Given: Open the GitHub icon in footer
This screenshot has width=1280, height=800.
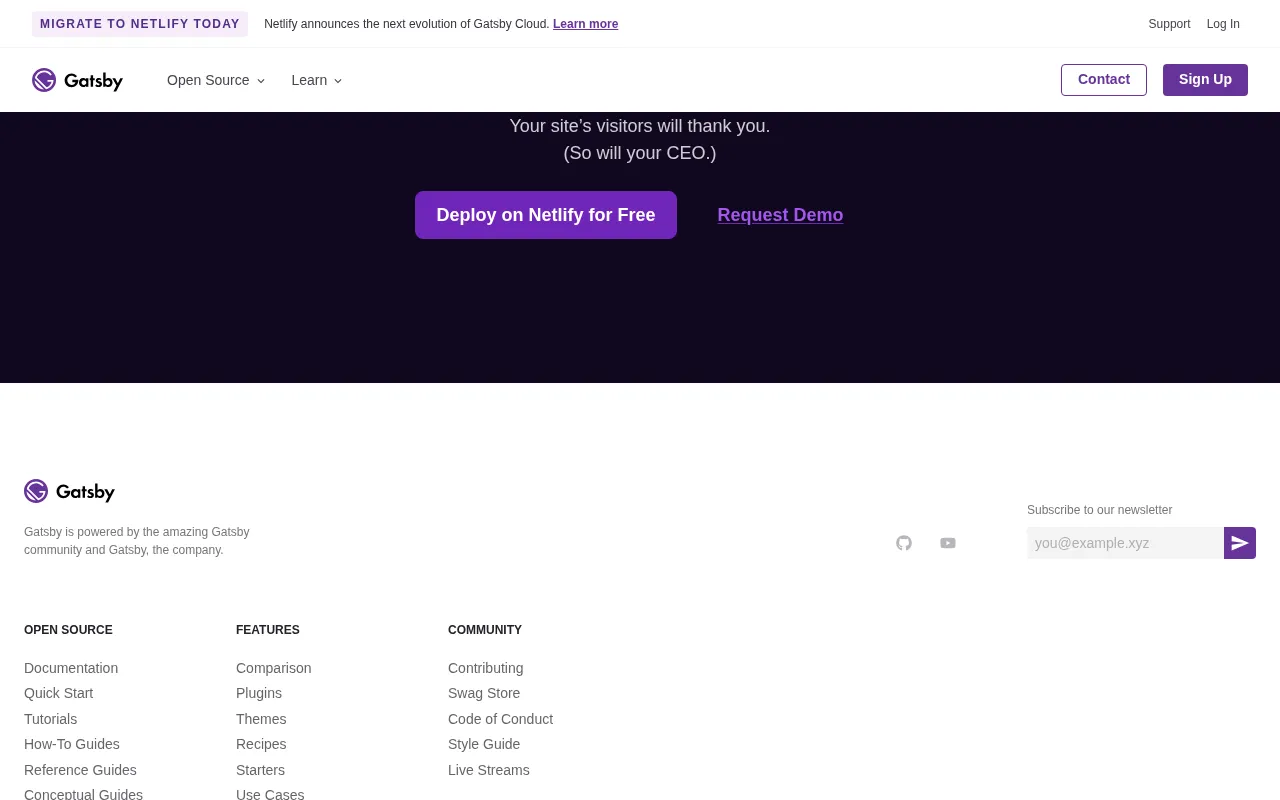Looking at the screenshot, I should click(904, 543).
